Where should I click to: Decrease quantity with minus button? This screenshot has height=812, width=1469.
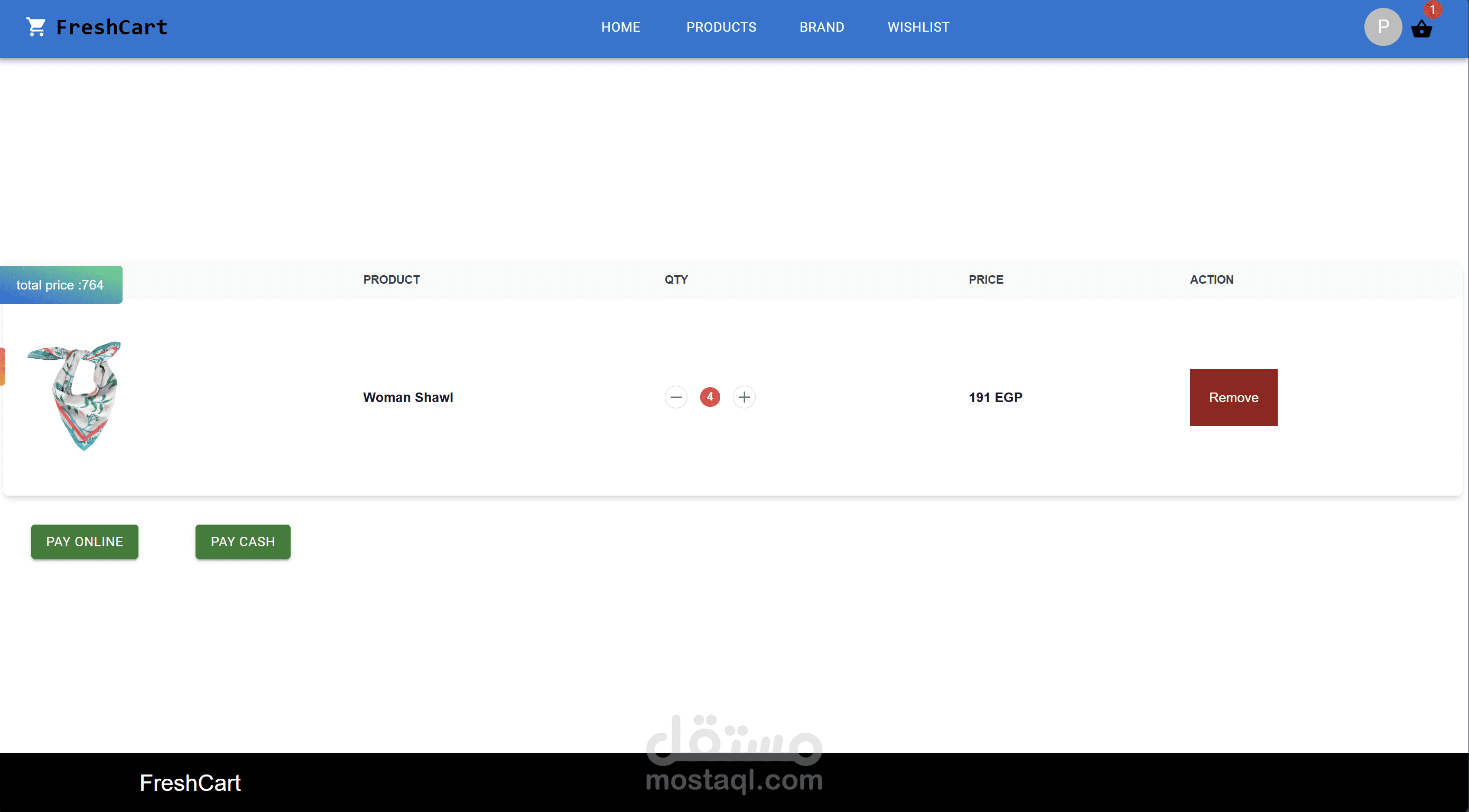(x=676, y=397)
